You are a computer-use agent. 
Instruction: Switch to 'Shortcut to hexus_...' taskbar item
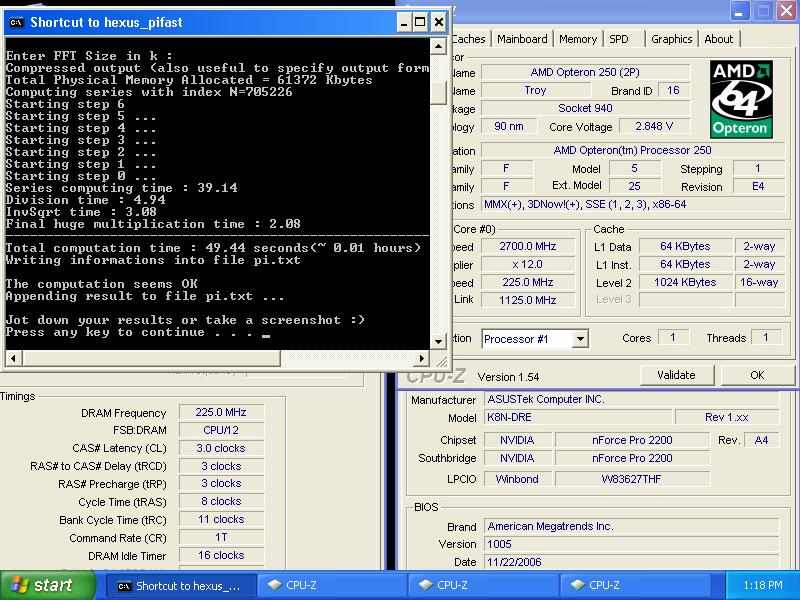[180, 586]
